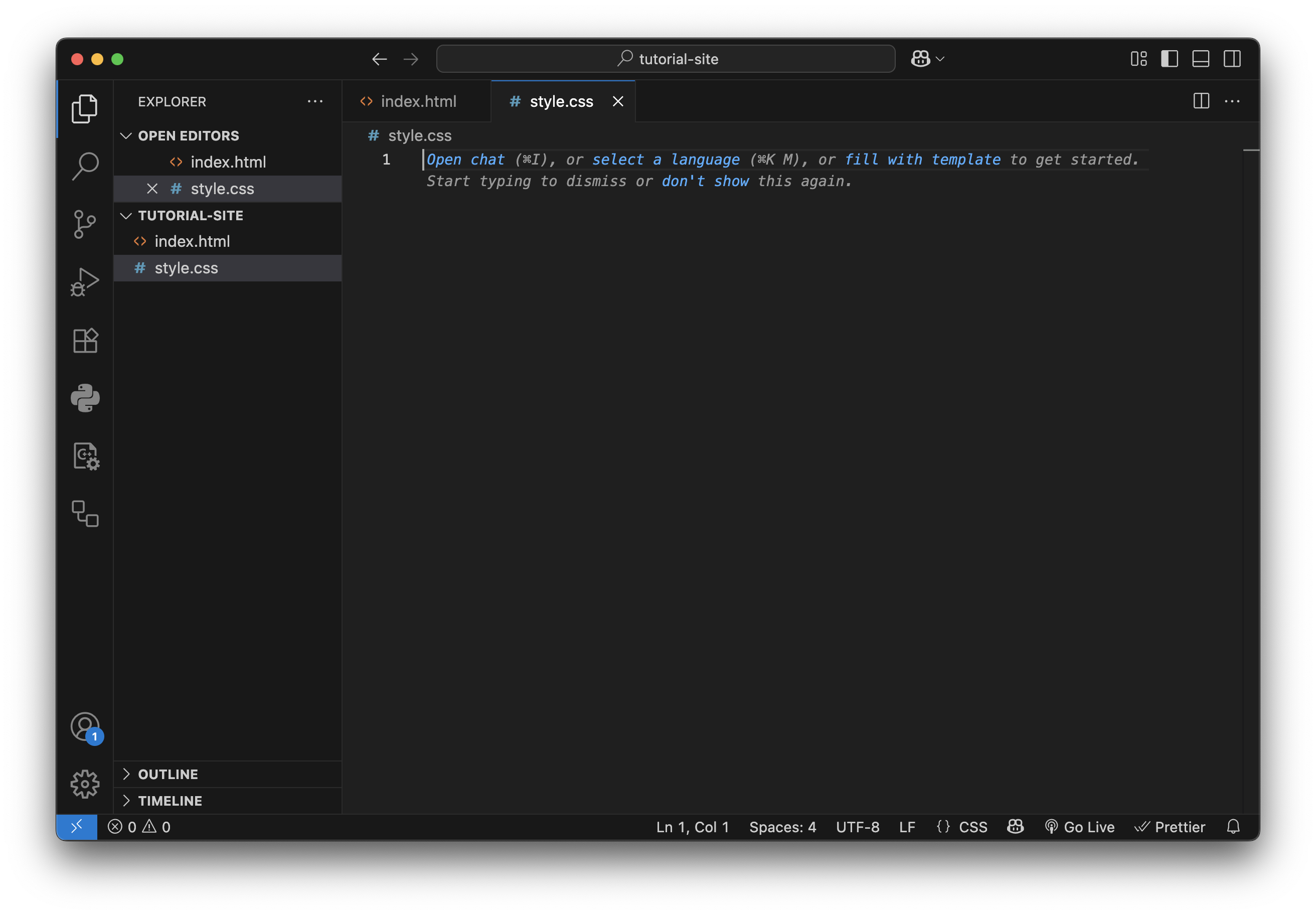Open the Search view icon
Screen dimensions: 1316x915
coord(85,166)
